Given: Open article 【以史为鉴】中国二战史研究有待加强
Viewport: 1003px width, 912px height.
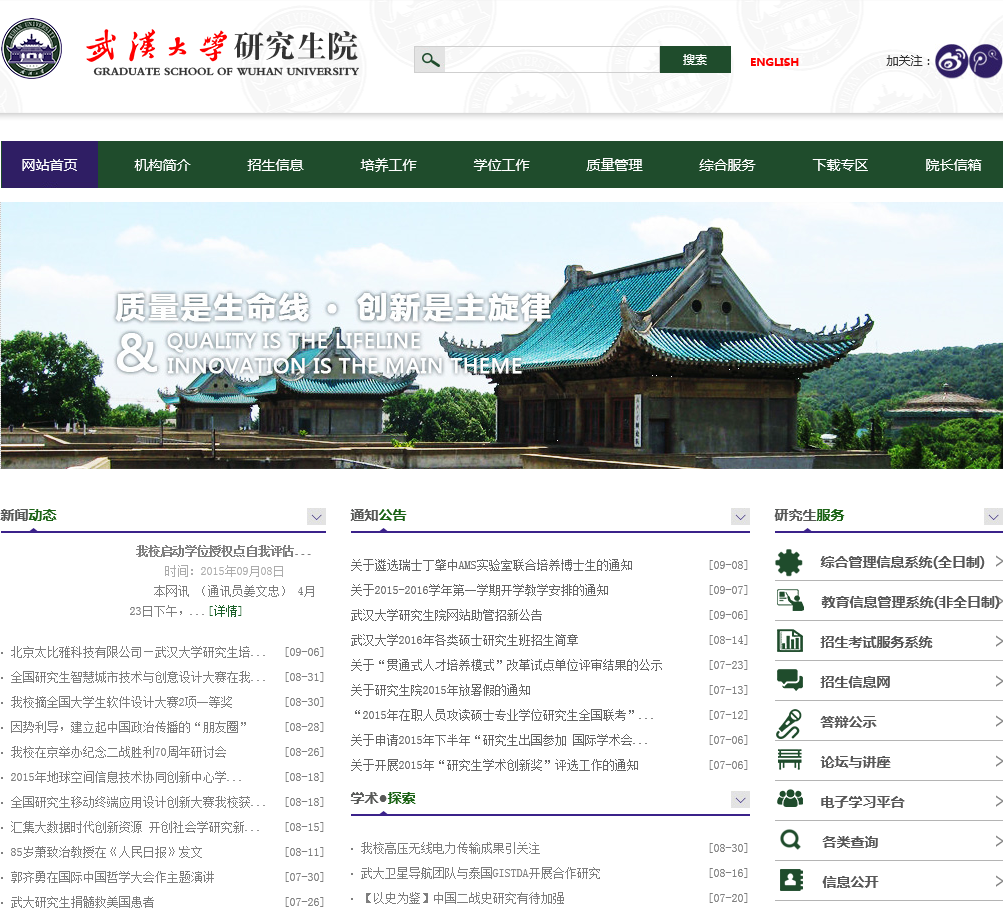Looking at the screenshot, I should (x=462, y=898).
